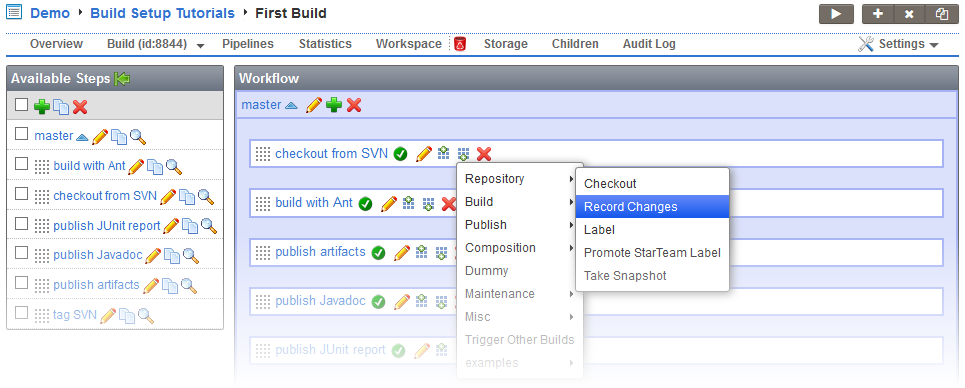Check the publish Javadoc checkbox

(22, 253)
